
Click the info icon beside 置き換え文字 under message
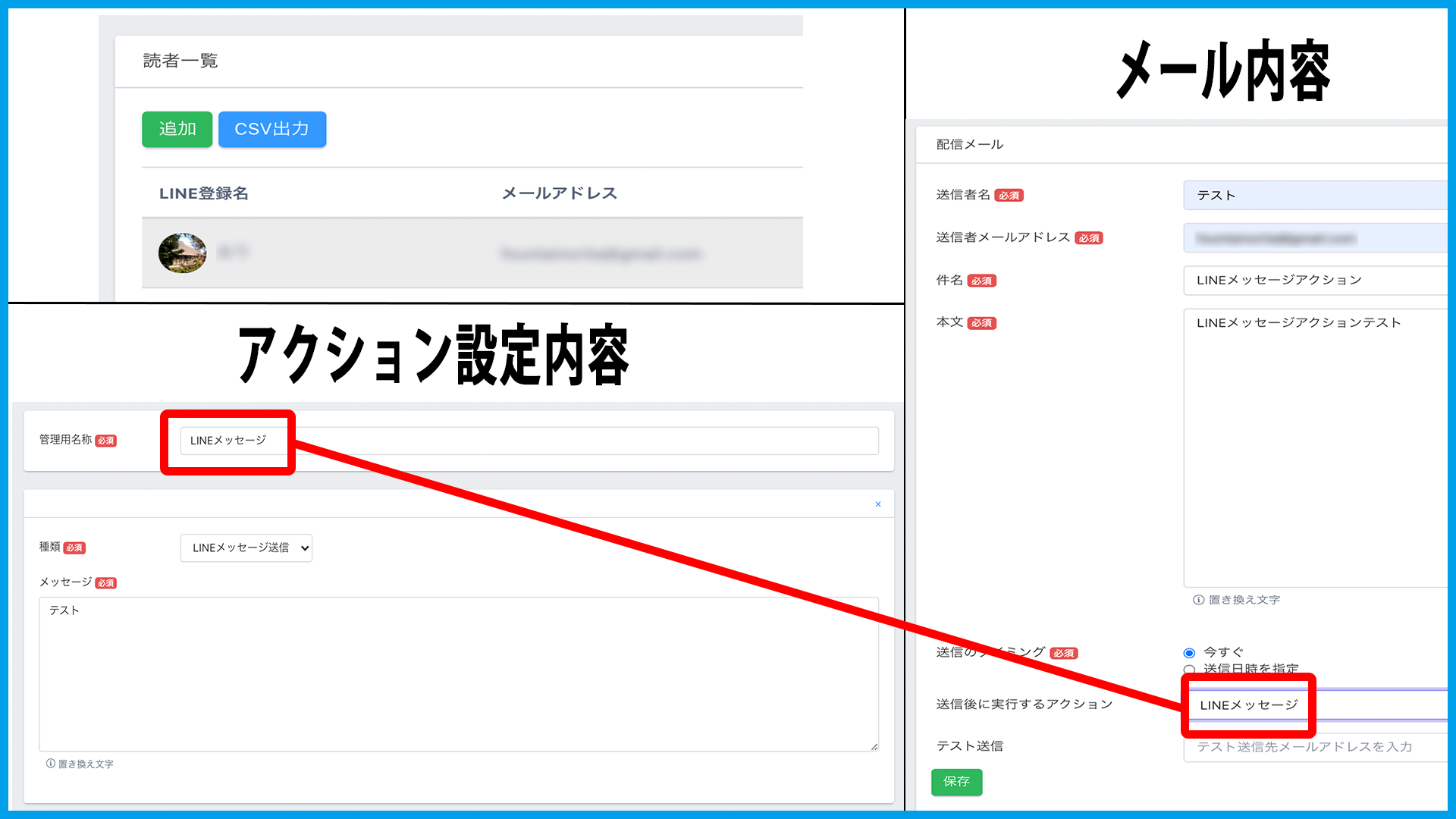51,764
